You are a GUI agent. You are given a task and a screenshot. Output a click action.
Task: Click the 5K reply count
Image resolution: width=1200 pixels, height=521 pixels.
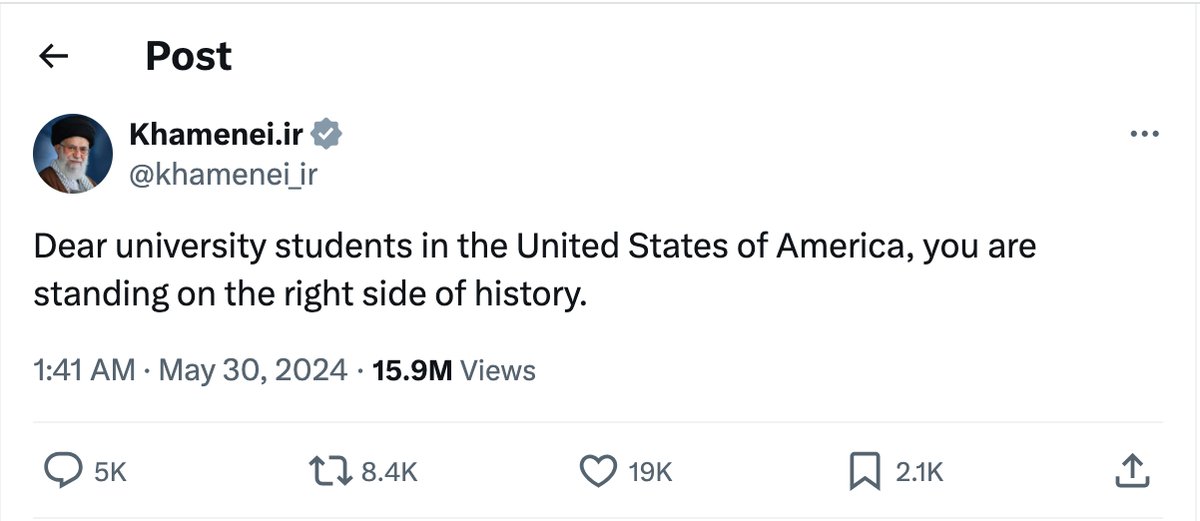tap(110, 472)
